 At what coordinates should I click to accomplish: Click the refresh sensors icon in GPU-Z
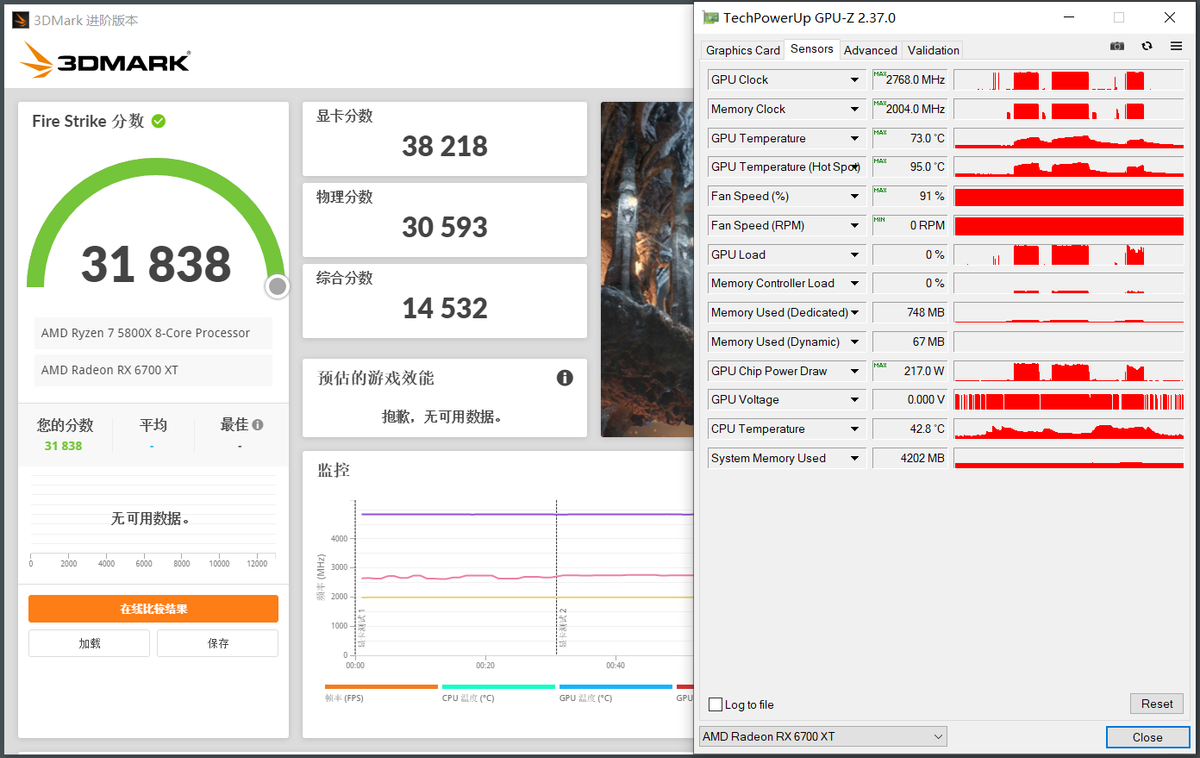1145,46
